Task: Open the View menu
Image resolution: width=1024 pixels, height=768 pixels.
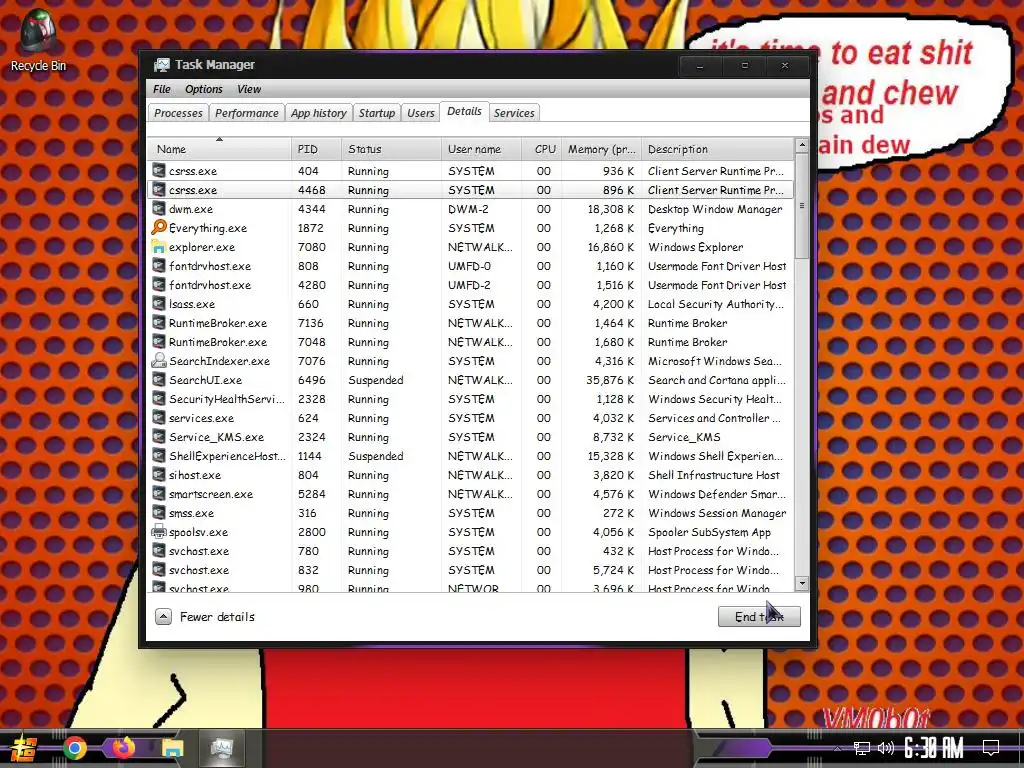Action: pos(249,89)
